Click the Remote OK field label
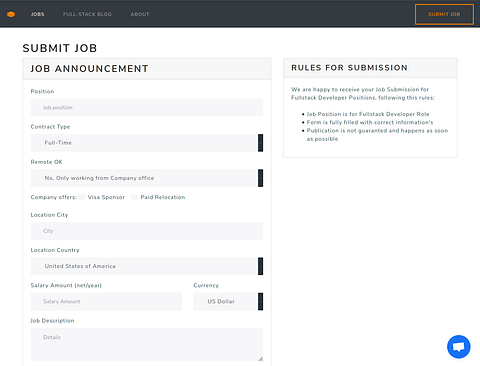 tap(46, 162)
